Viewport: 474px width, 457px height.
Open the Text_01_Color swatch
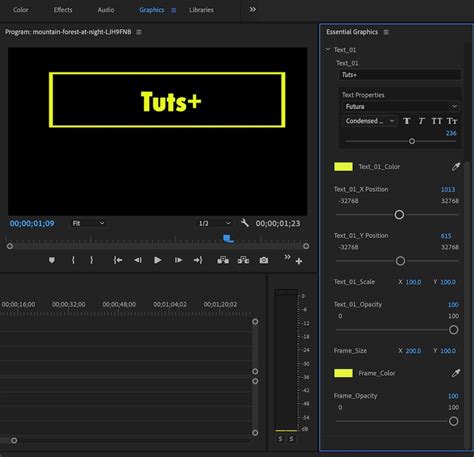343,167
